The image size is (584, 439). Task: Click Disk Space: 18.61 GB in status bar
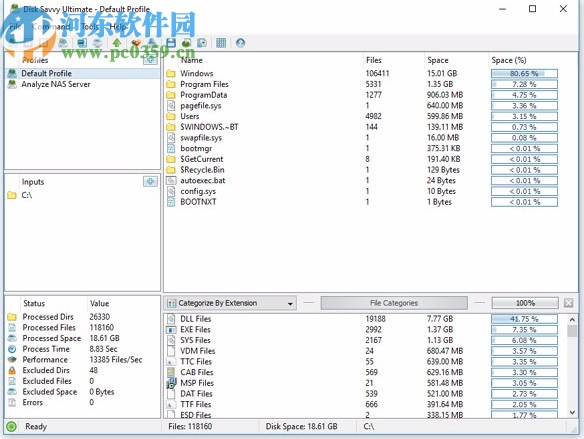(x=301, y=427)
